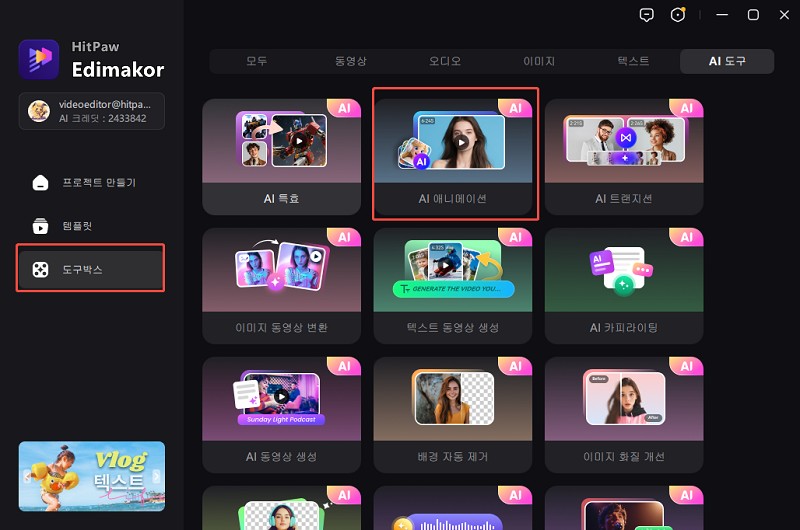Click the Vlog 텍스트 promotional banner
Viewport: 800px width, 530px height.
(91, 476)
